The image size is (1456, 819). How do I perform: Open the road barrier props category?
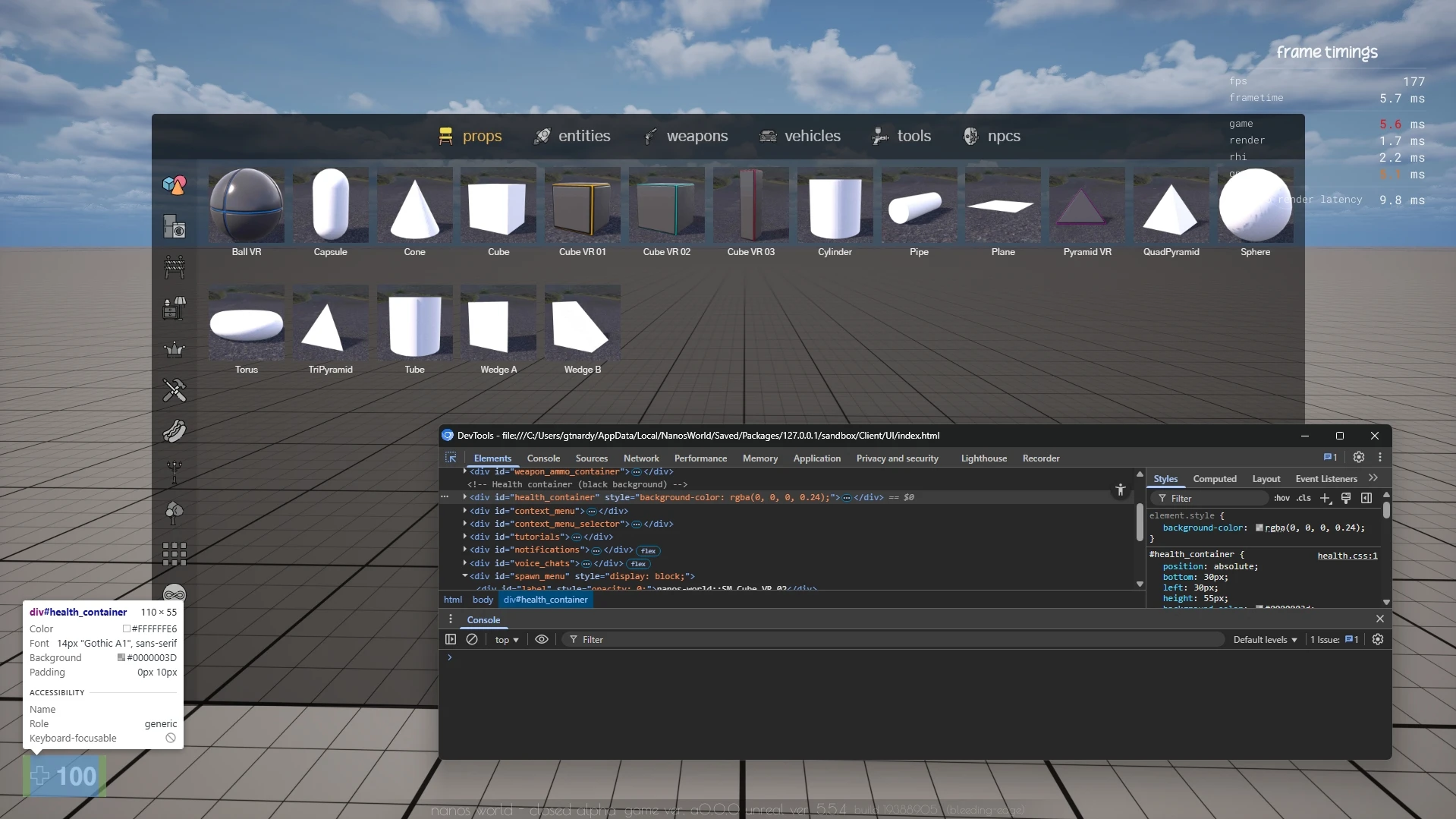(175, 267)
